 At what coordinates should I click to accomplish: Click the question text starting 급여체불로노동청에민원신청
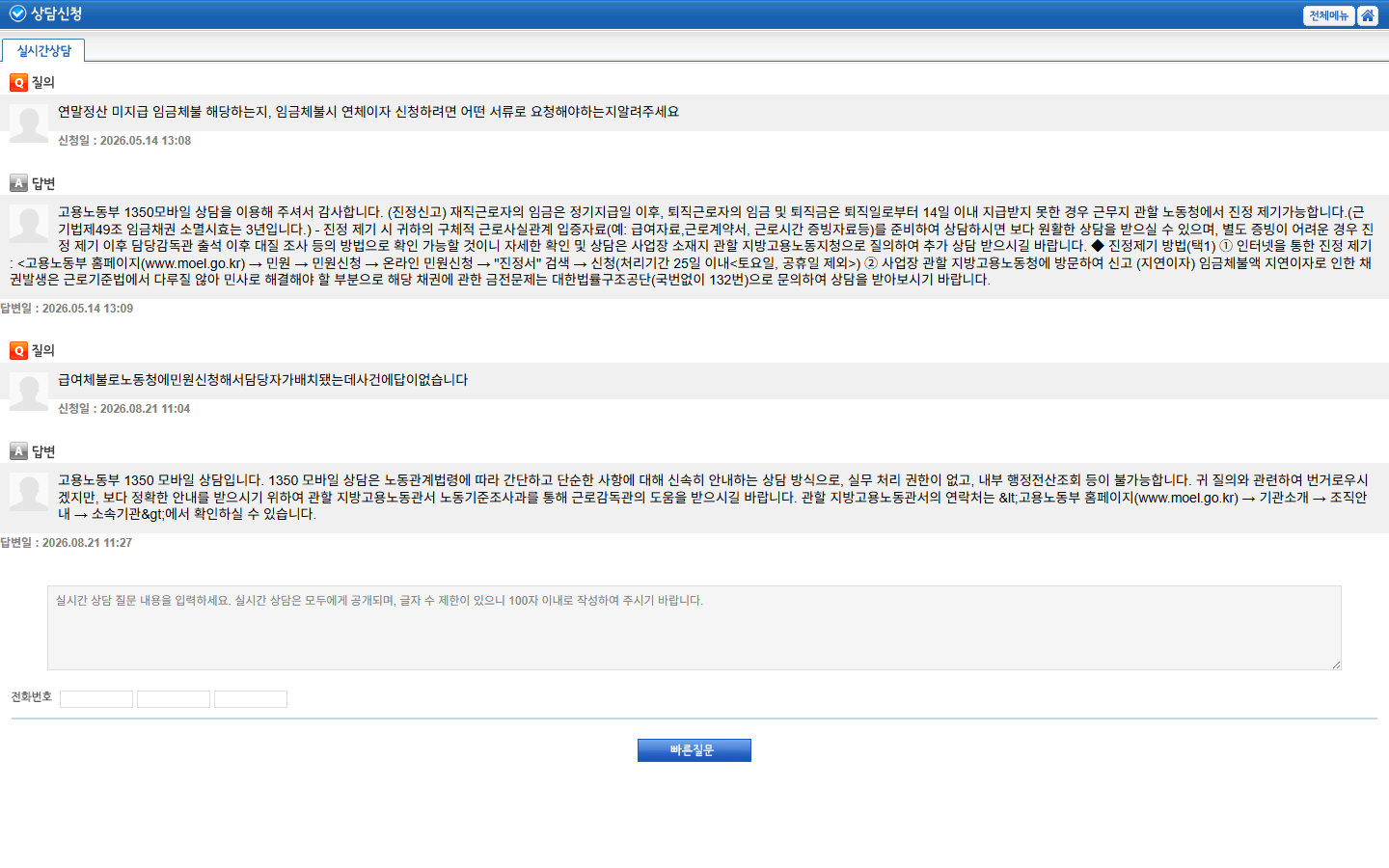pos(263,380)
